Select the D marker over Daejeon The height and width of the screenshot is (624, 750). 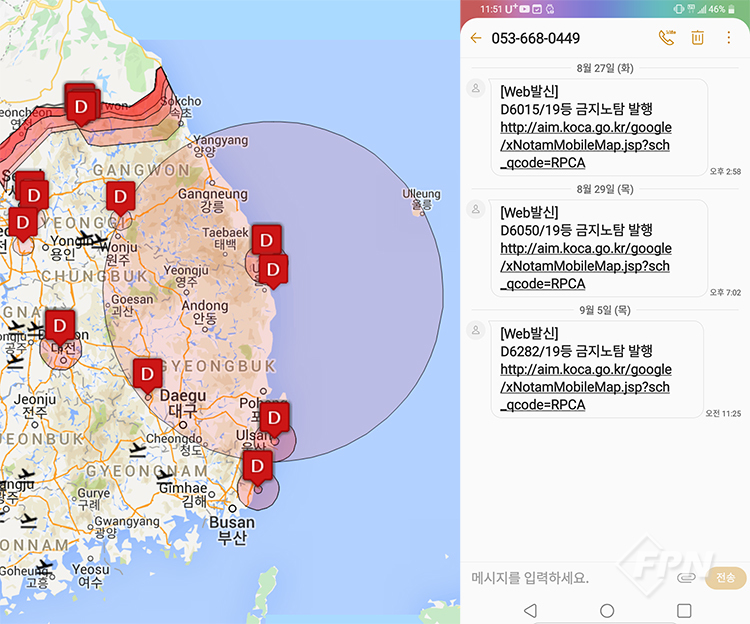60,325
